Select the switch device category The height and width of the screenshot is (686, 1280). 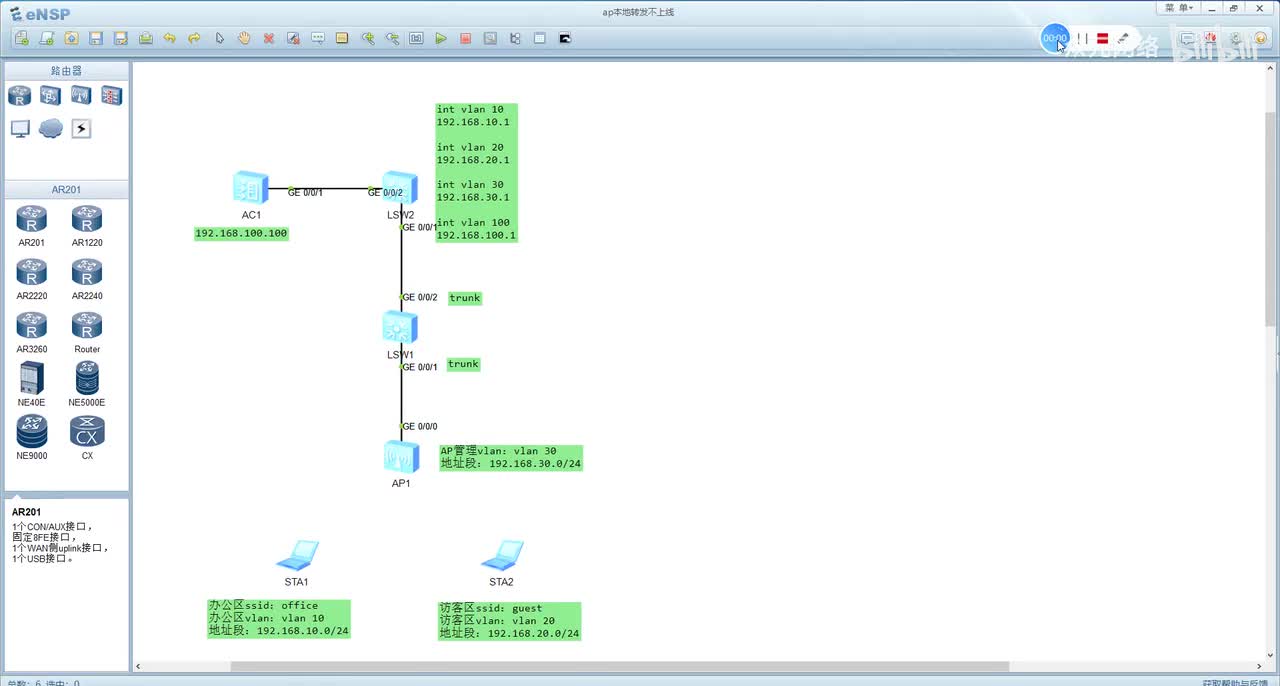coord(50,95)
